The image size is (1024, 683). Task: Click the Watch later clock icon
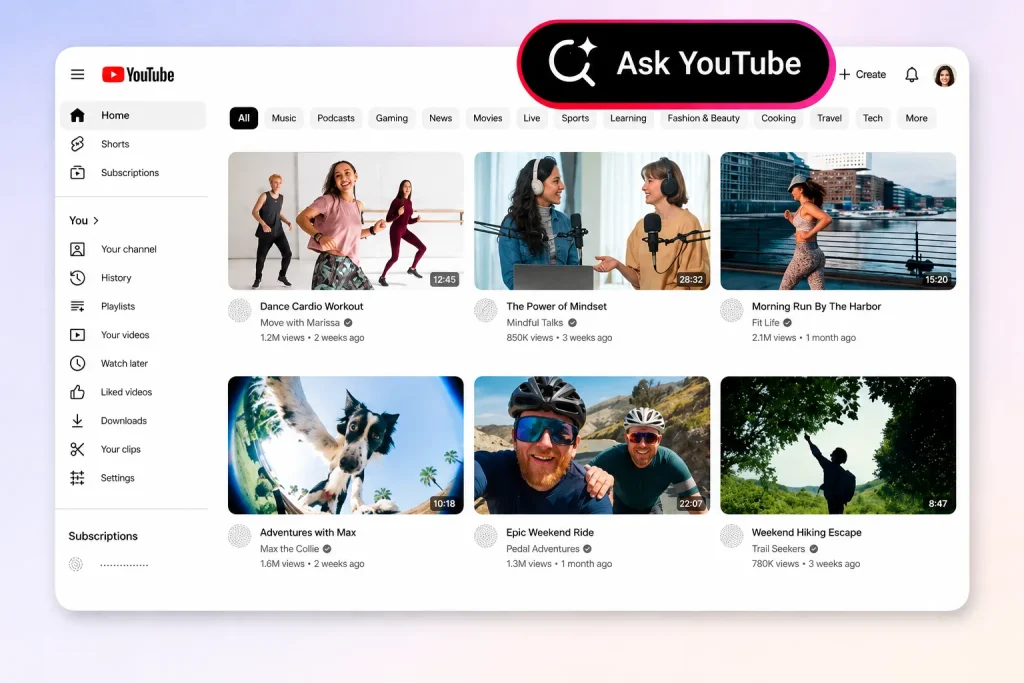coord(77,363)
